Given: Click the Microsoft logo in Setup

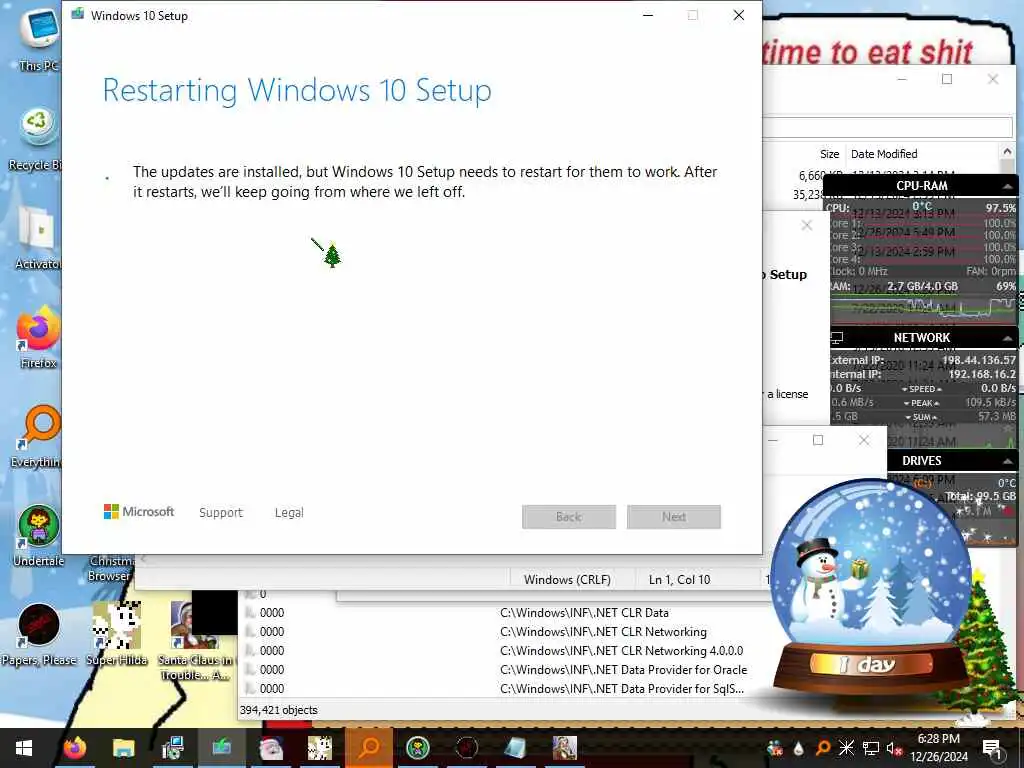Looking at the screenshot, I should pyautogui.click(x=138, y=511).
